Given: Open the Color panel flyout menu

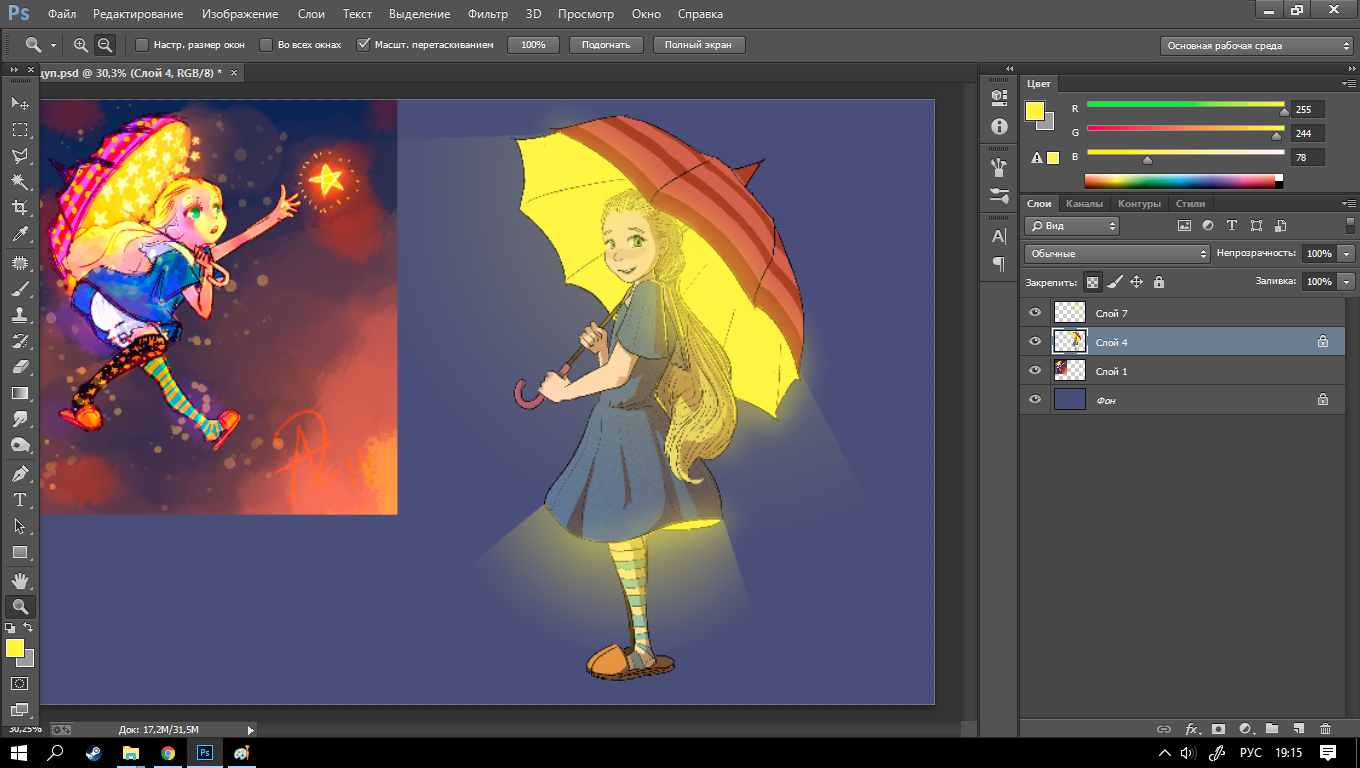Looking at the screenshot, I should click(x=1348, y=83).
